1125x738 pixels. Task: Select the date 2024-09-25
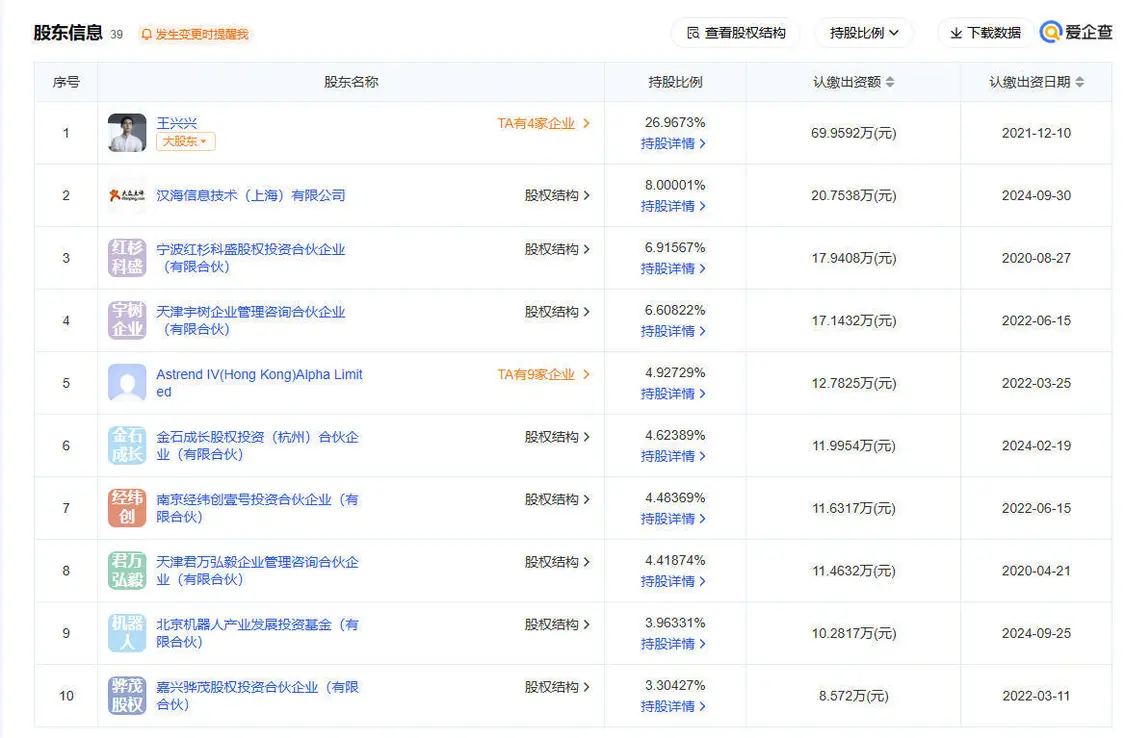(1036, 633)
